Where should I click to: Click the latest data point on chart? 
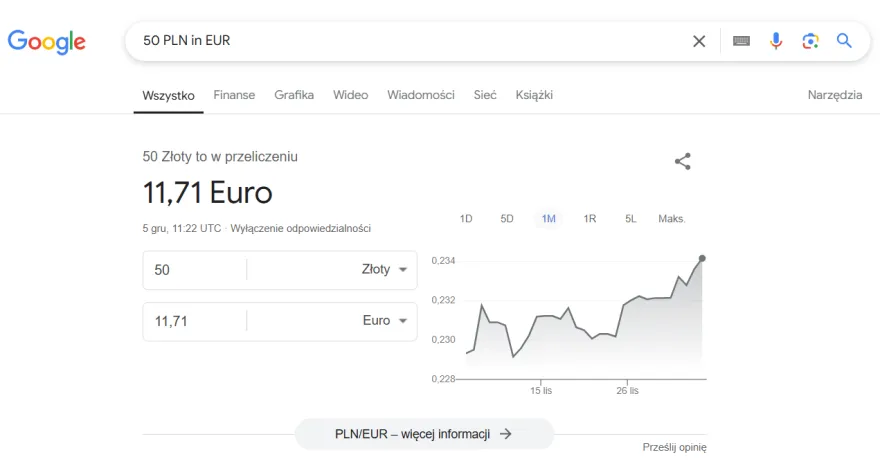click(702, 258)
